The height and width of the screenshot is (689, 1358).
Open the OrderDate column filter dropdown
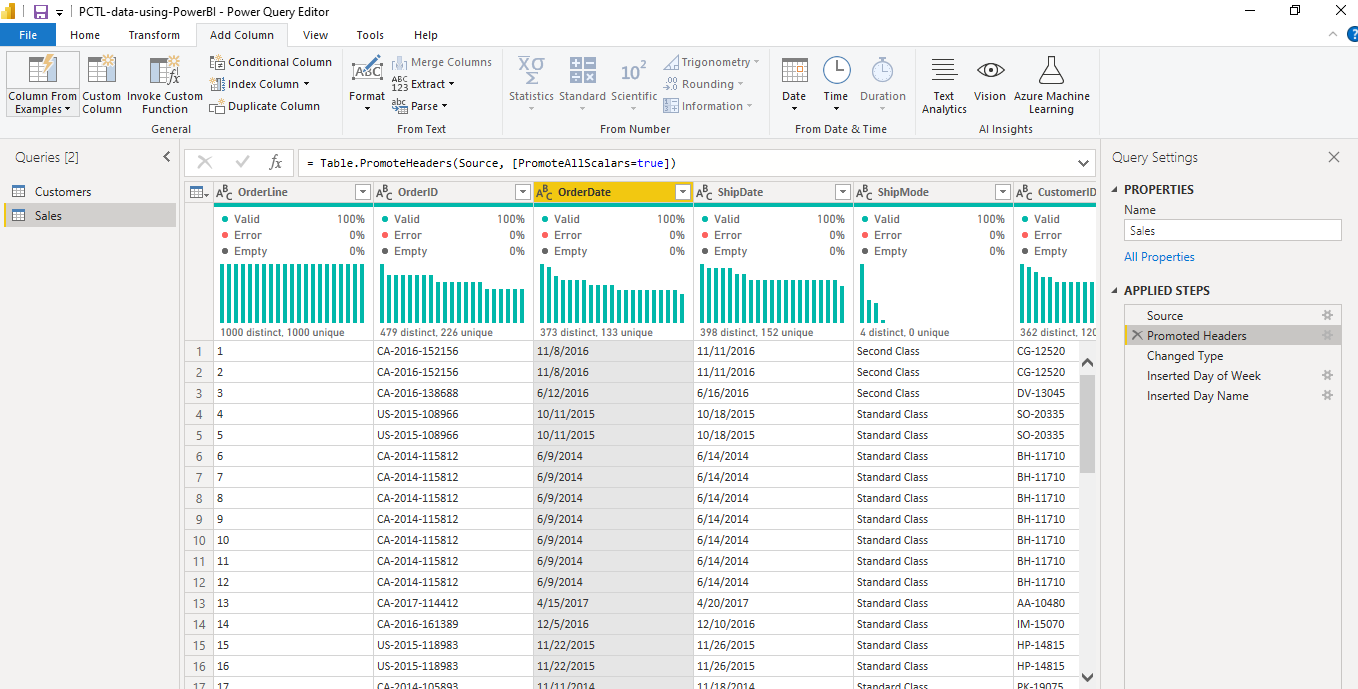(683, 192)
